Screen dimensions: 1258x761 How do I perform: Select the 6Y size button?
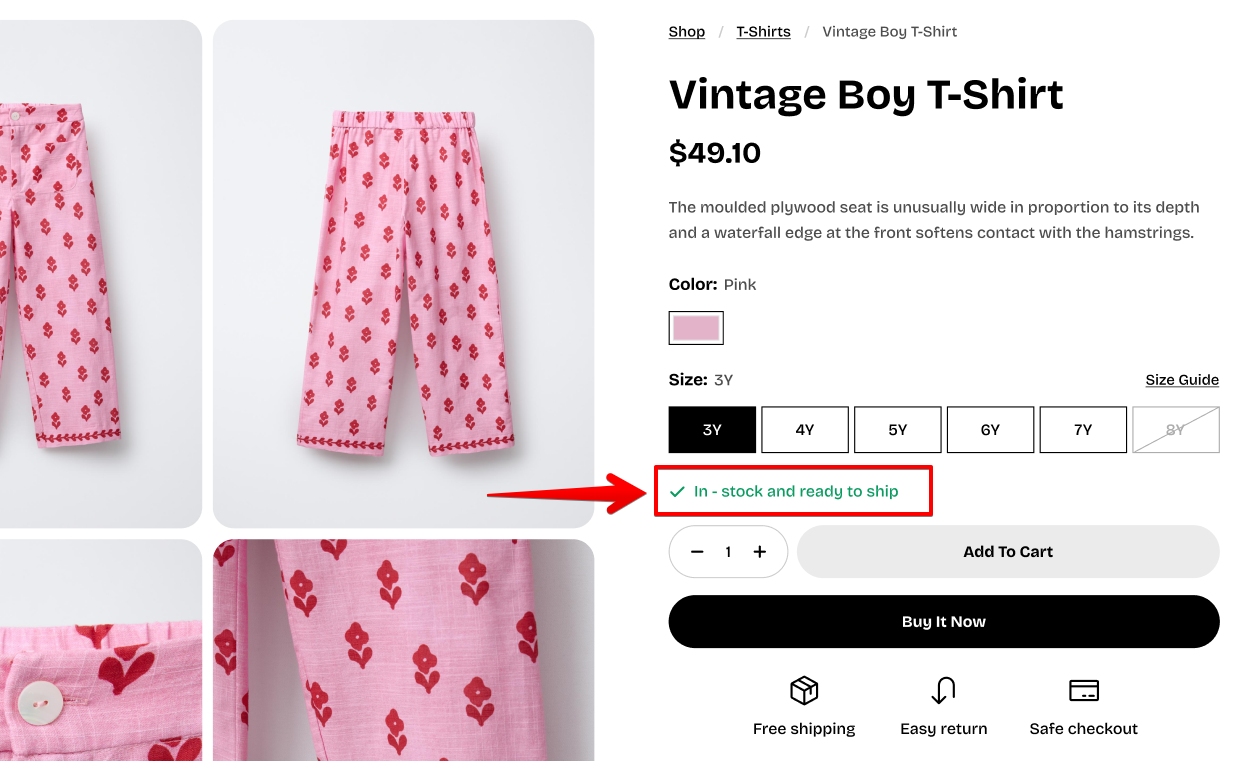pos(990,430)
